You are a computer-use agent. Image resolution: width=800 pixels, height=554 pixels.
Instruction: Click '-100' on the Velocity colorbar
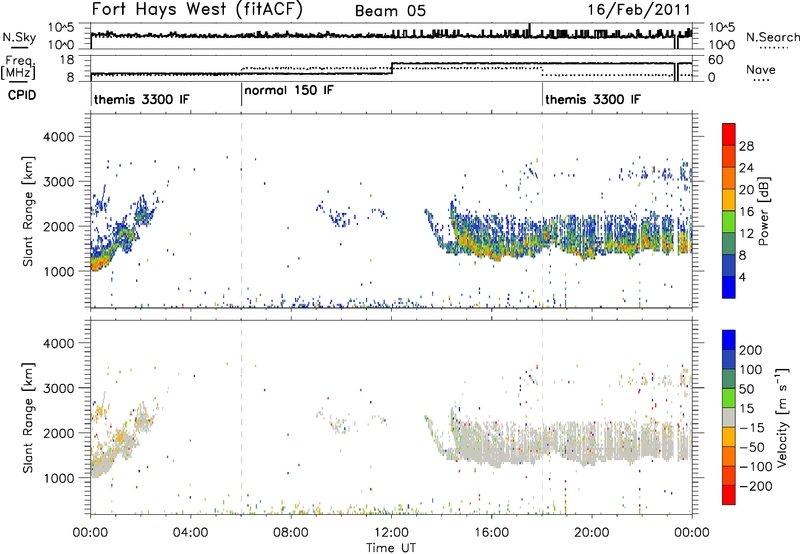[x=755, y=467]
